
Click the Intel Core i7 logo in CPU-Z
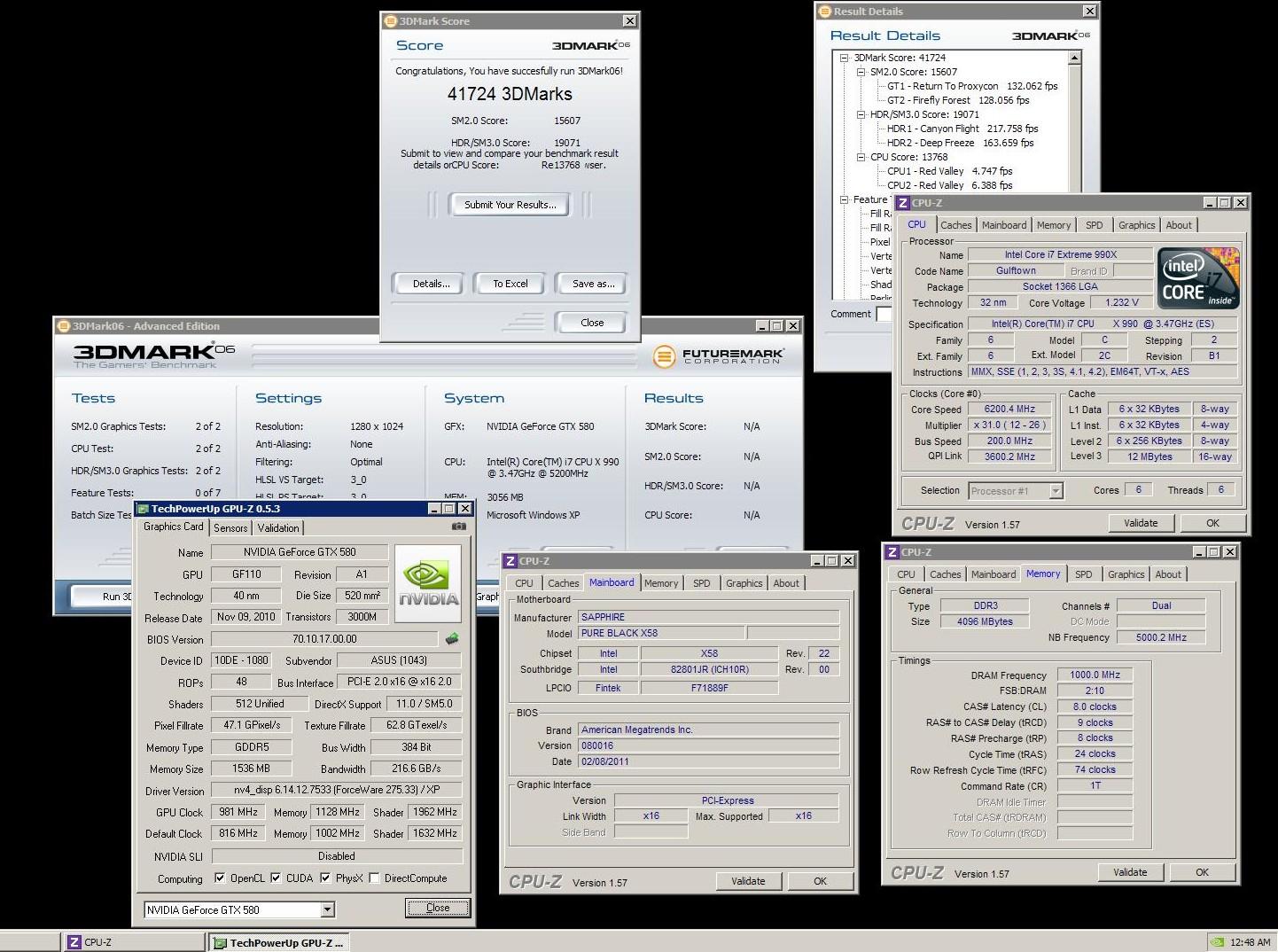point(1197,277)
